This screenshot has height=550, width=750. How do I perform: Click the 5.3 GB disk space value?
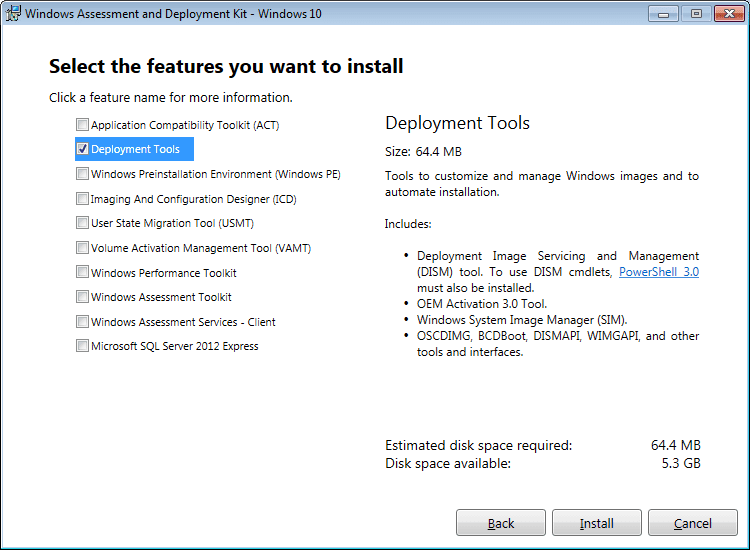click(x=681, y=463)
